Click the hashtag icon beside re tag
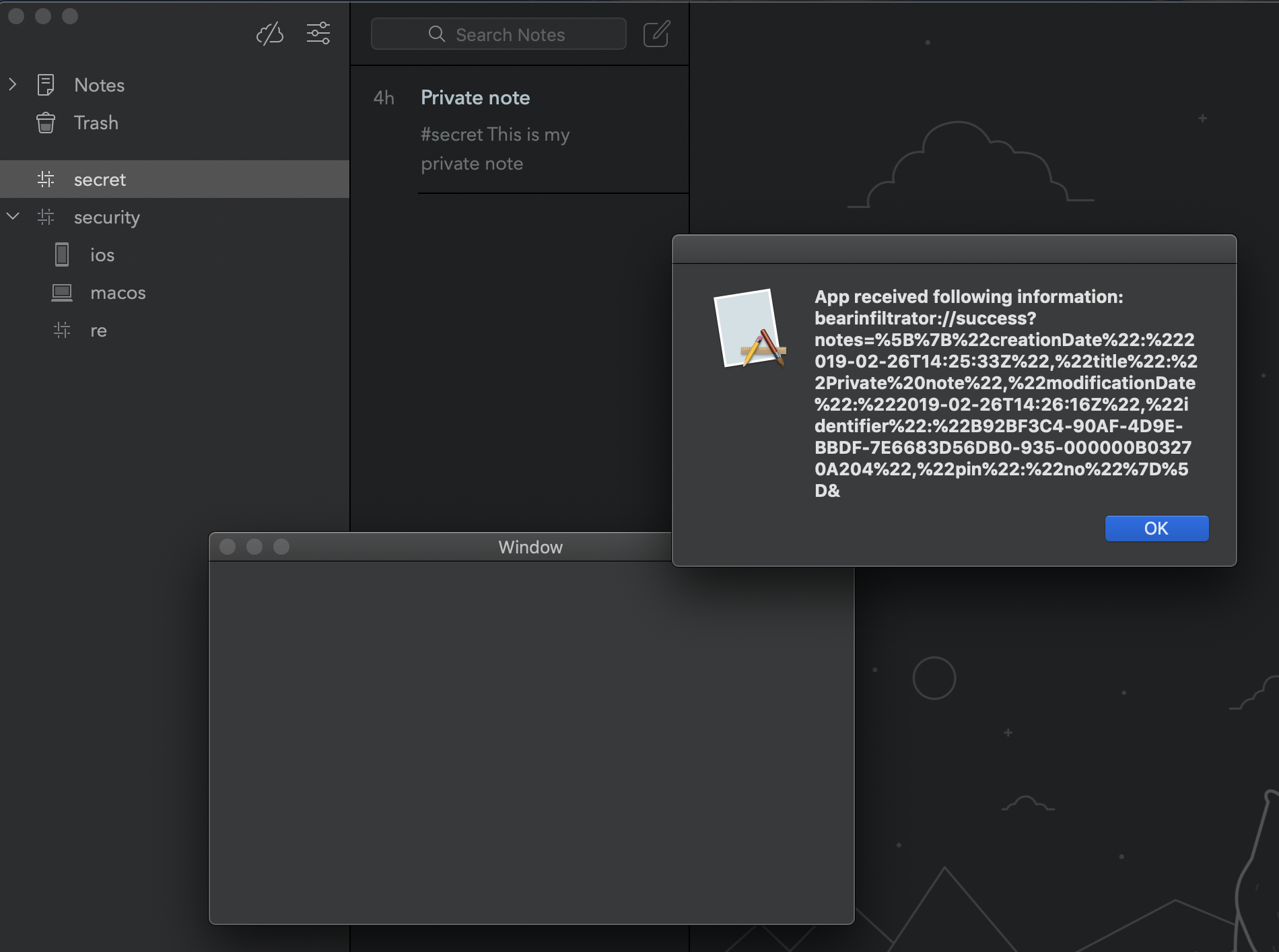 (62, 330)
